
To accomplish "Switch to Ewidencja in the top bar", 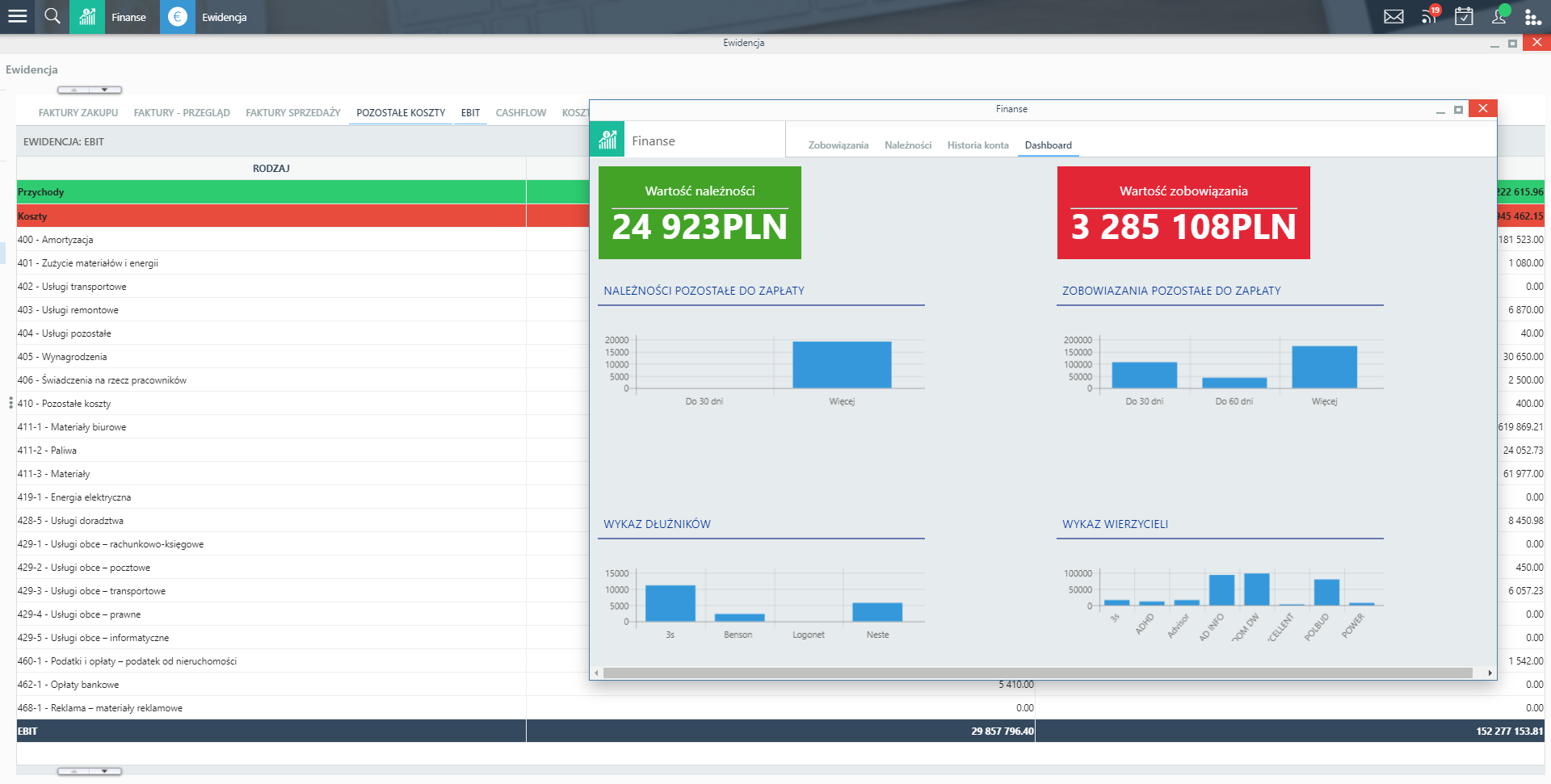I will (224, 17).
